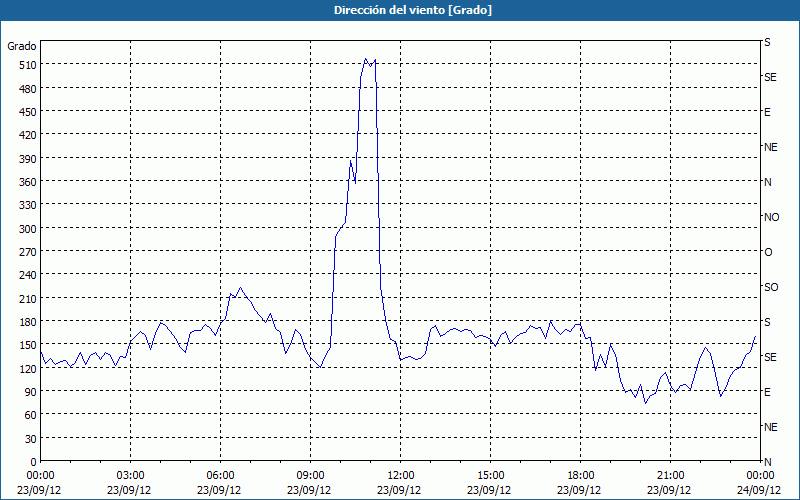
Task: Select the 180 degree axis label
Action: 28,322
